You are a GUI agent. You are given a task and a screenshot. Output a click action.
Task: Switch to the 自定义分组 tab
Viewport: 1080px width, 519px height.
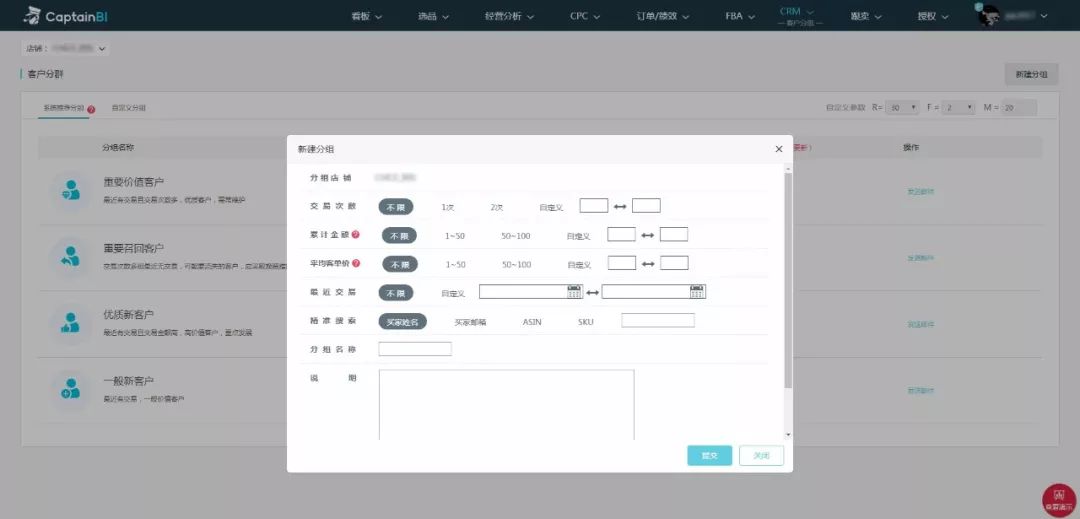pos(129,108)
